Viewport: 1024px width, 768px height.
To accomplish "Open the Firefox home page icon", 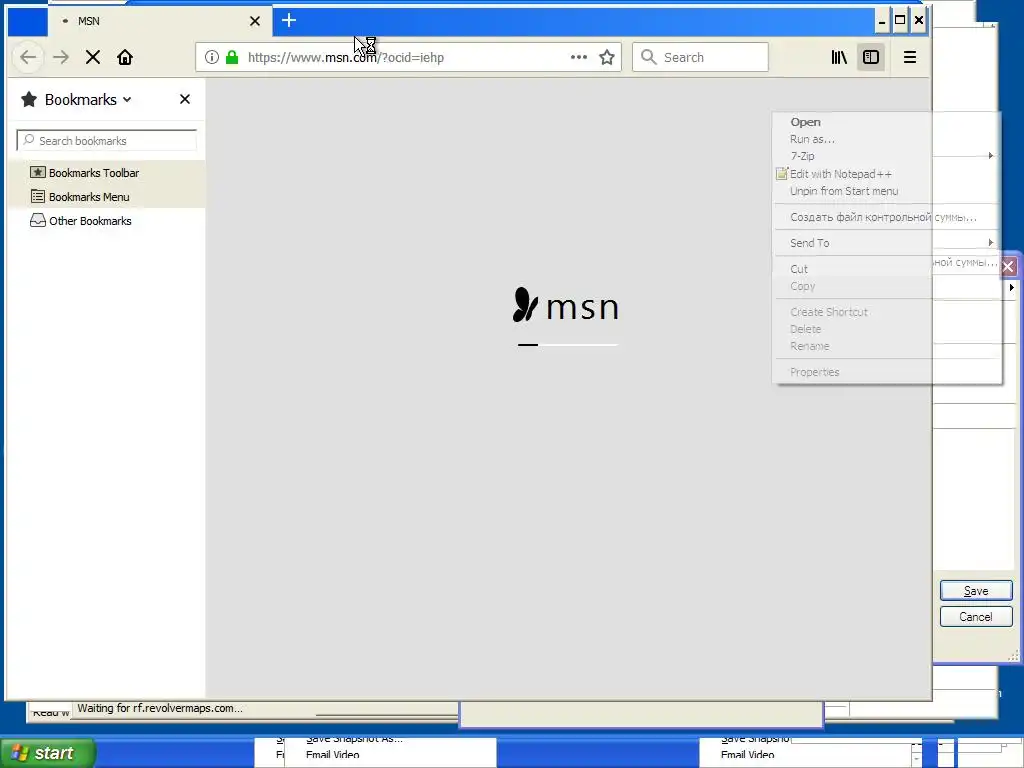I will click(125, 57).
